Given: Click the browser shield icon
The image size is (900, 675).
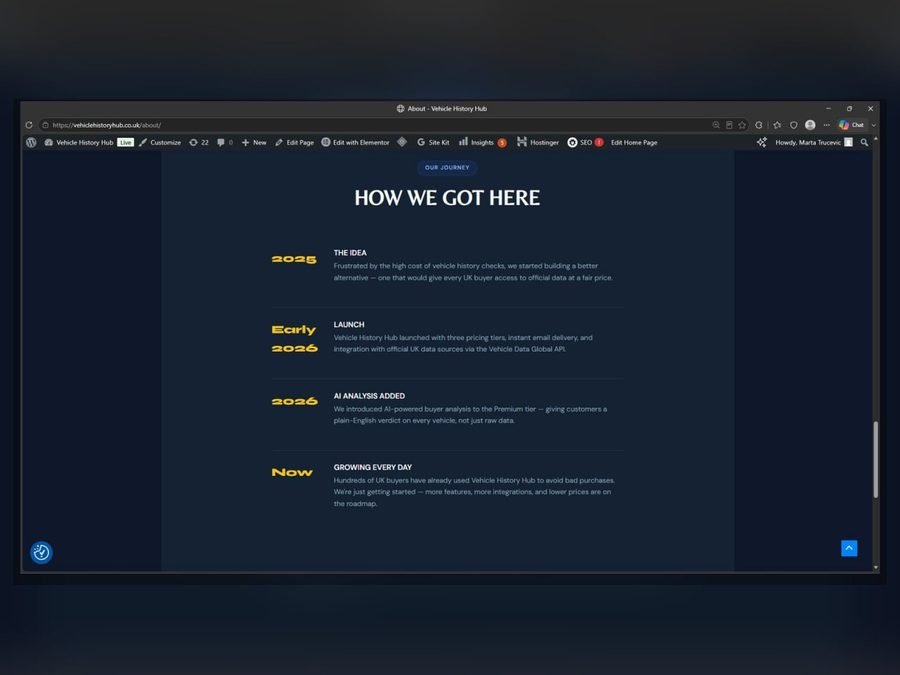Looking at the screenshot, I should [794, 125].
